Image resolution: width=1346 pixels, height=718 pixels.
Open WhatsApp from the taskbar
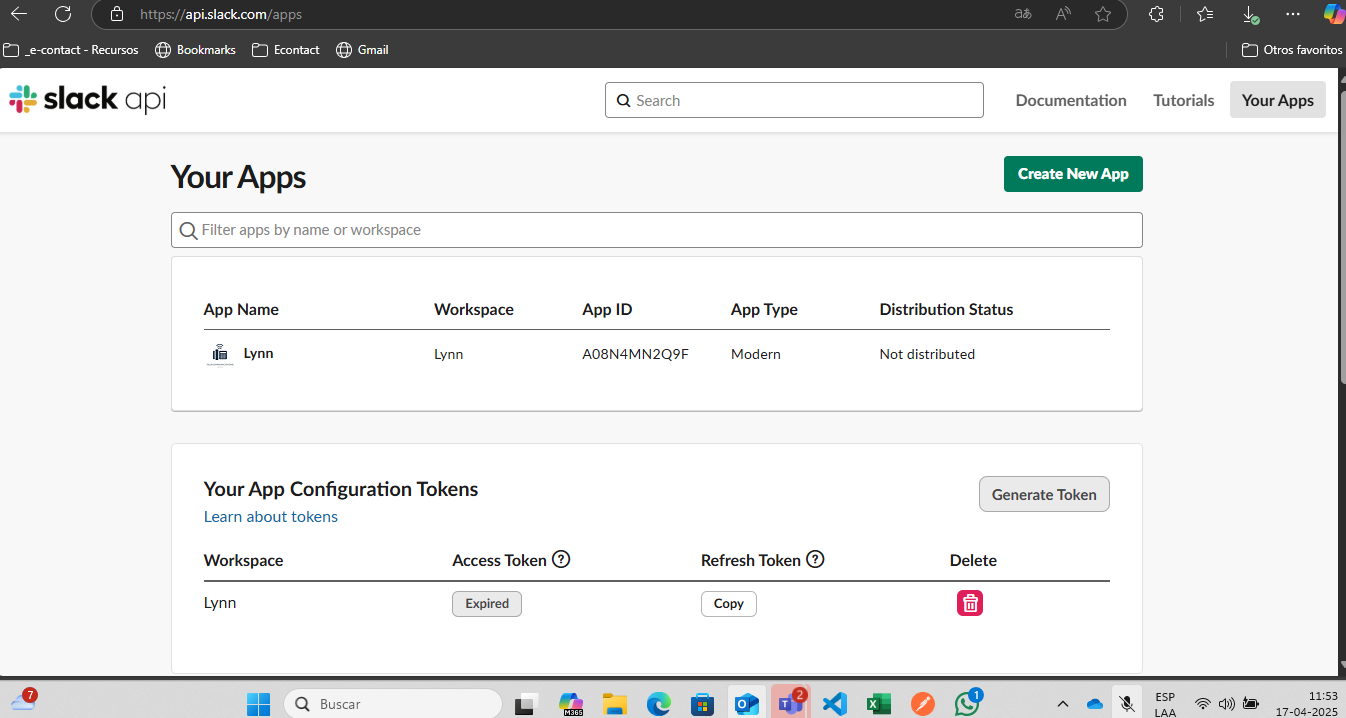(966, 703)
